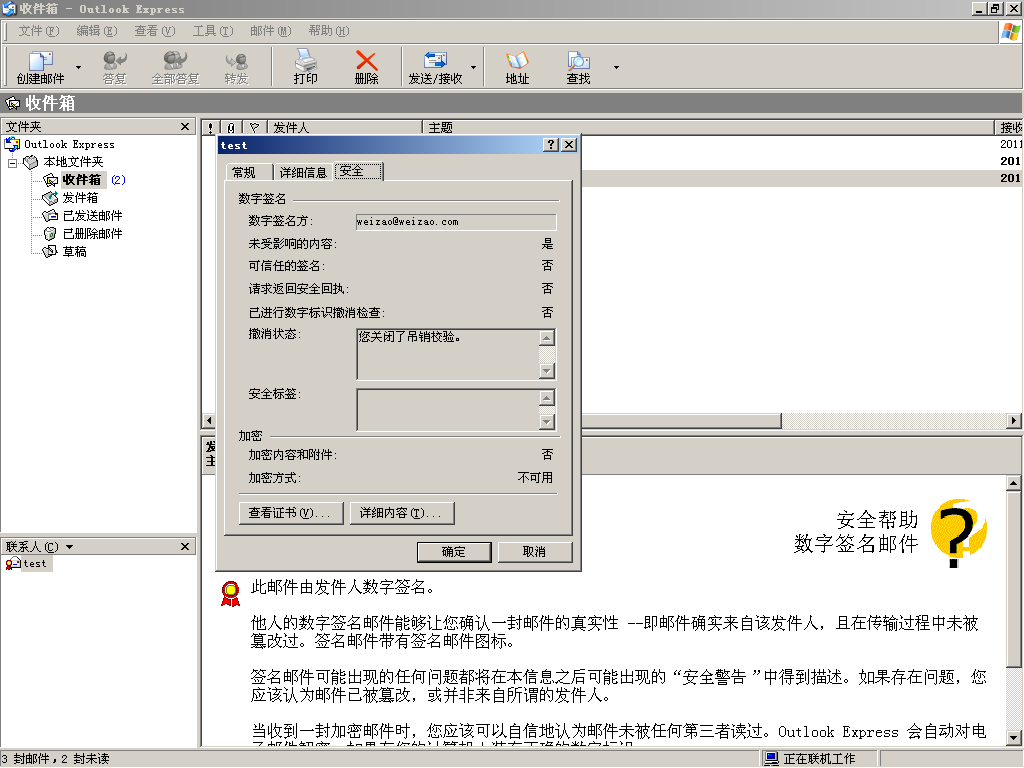Open the 编辑(E) menu
1024x768 pixels.
97,31
